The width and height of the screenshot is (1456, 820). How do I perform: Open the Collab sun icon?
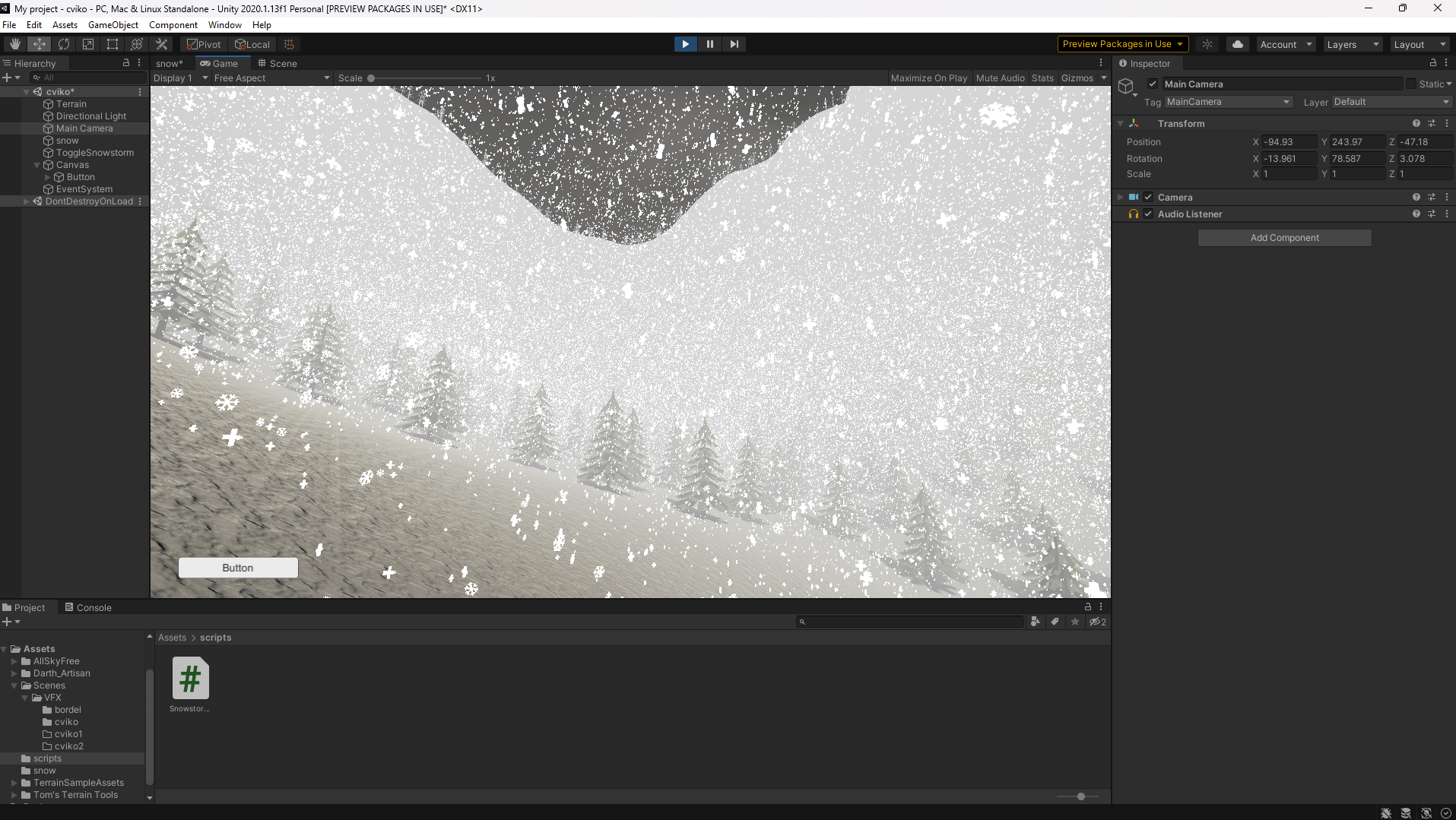(1207, 44)
